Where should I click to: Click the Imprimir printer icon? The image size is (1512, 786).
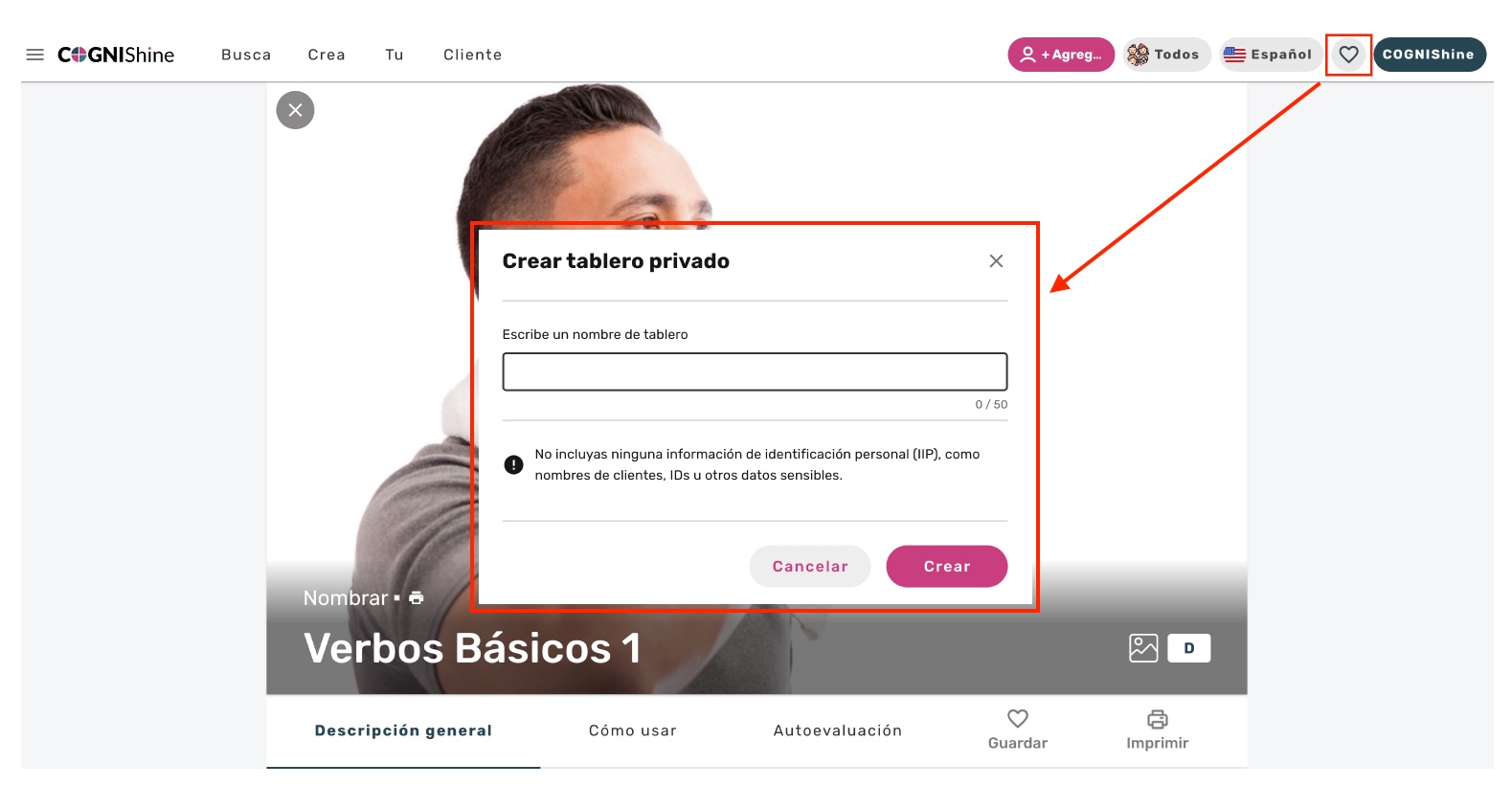(x=1157, y=719)
